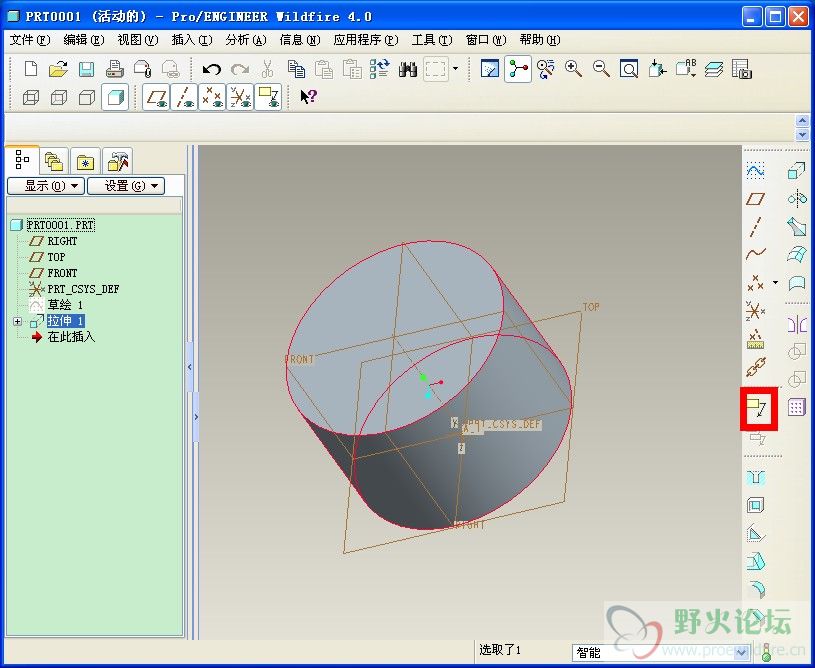Open the View Manager
815x668 pixels.
(x=742, y=69)
